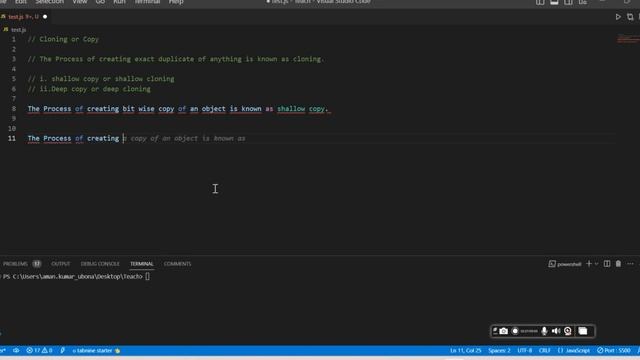Screen dimensions: 640x360
Task: Switch to the Comments panel tab
Action: (177, 264)
